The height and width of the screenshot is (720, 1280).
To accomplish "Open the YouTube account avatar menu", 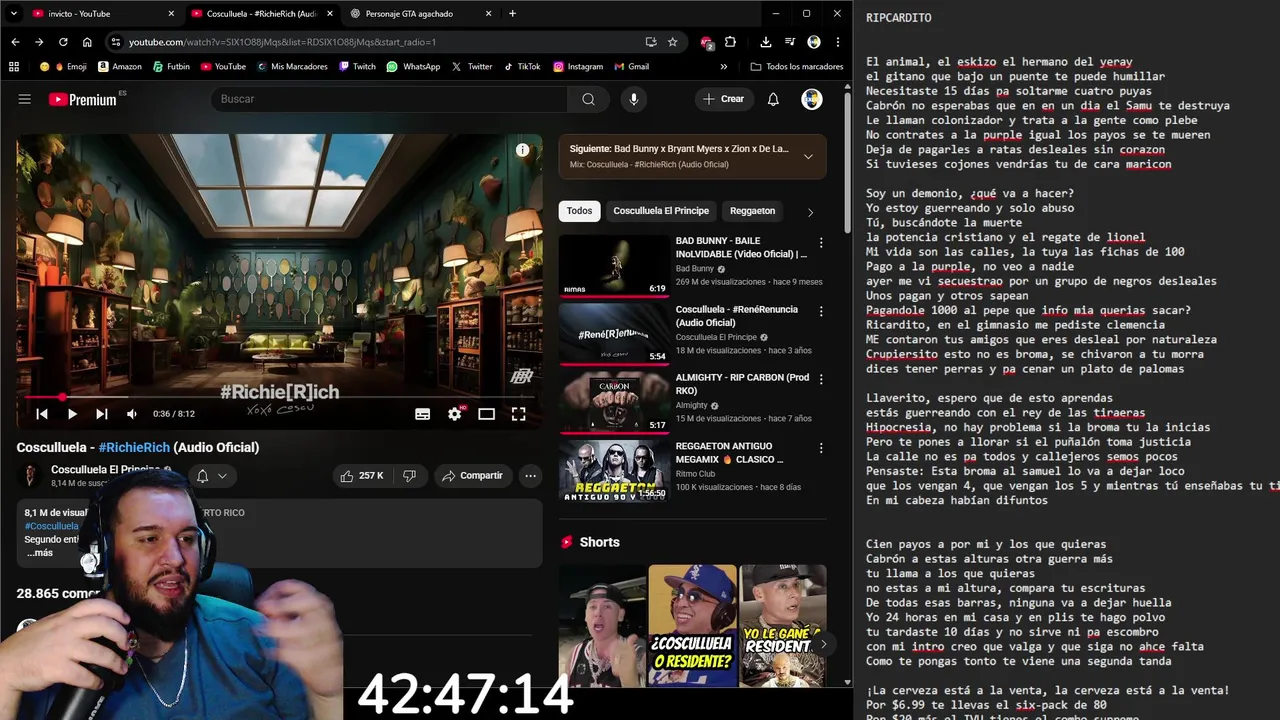I will pos(812,99).
